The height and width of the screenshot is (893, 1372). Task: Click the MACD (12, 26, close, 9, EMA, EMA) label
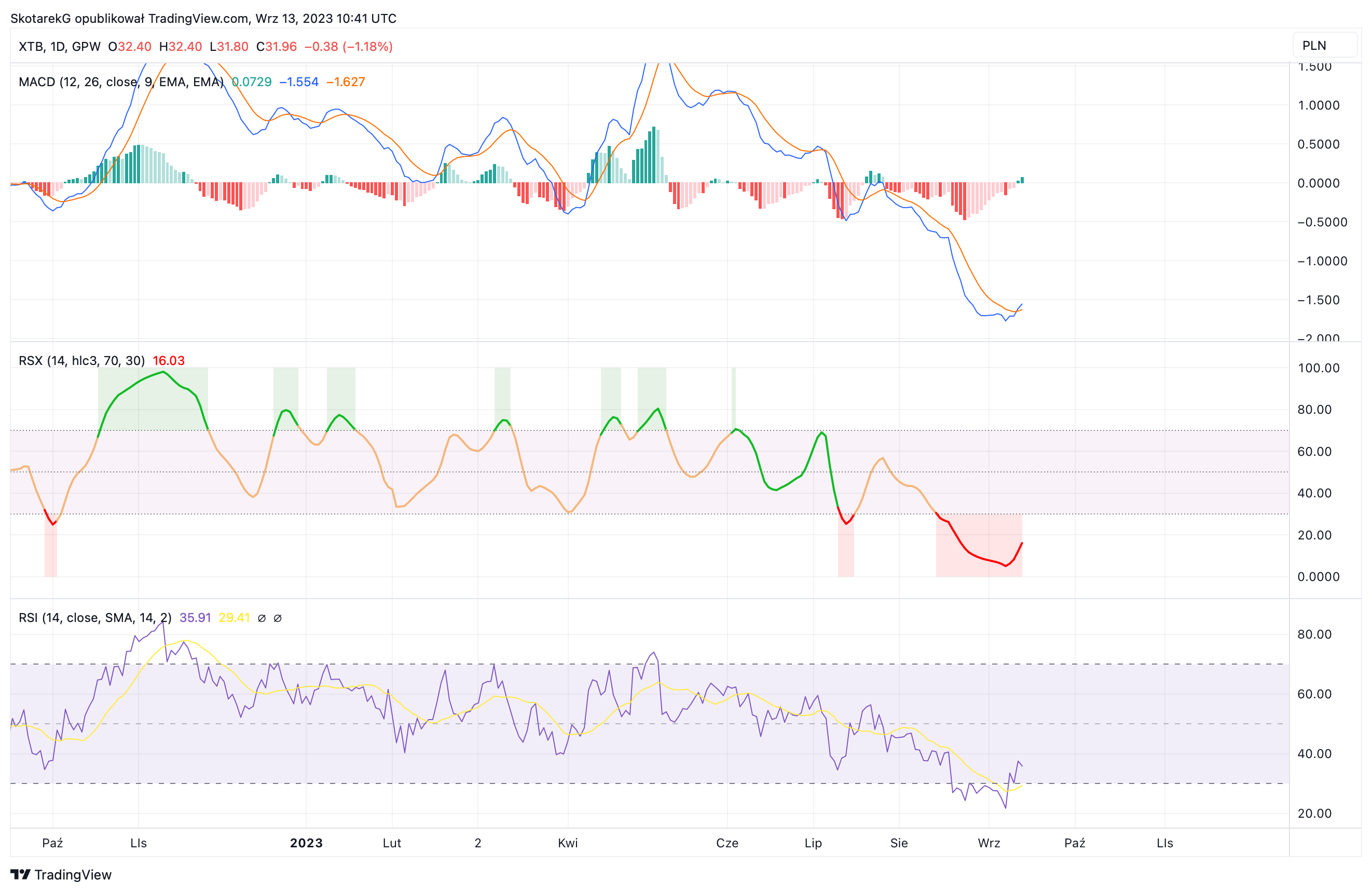pos(121,82)
